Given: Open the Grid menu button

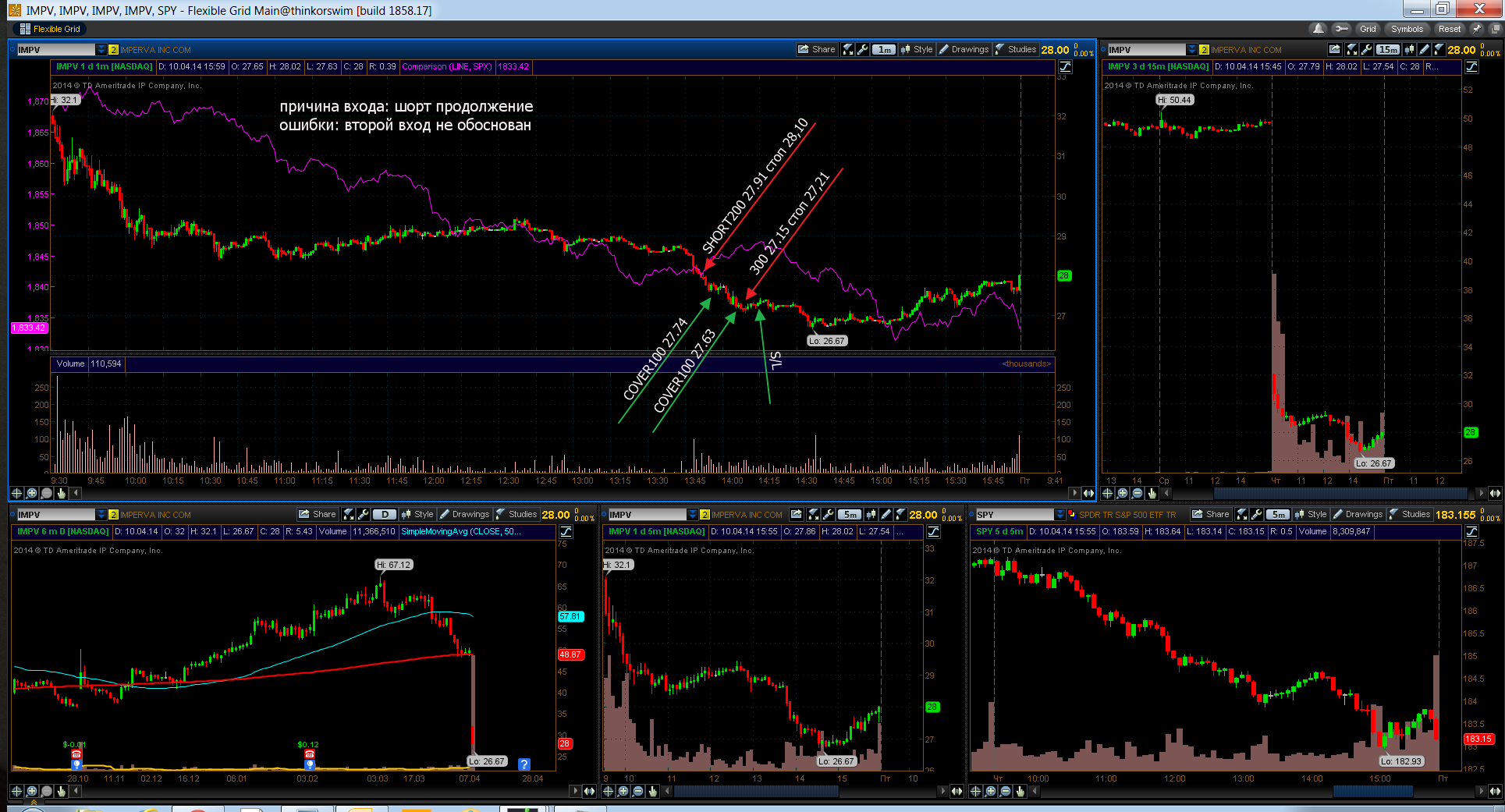Looking at the screenshot, I should (1368, 29).
